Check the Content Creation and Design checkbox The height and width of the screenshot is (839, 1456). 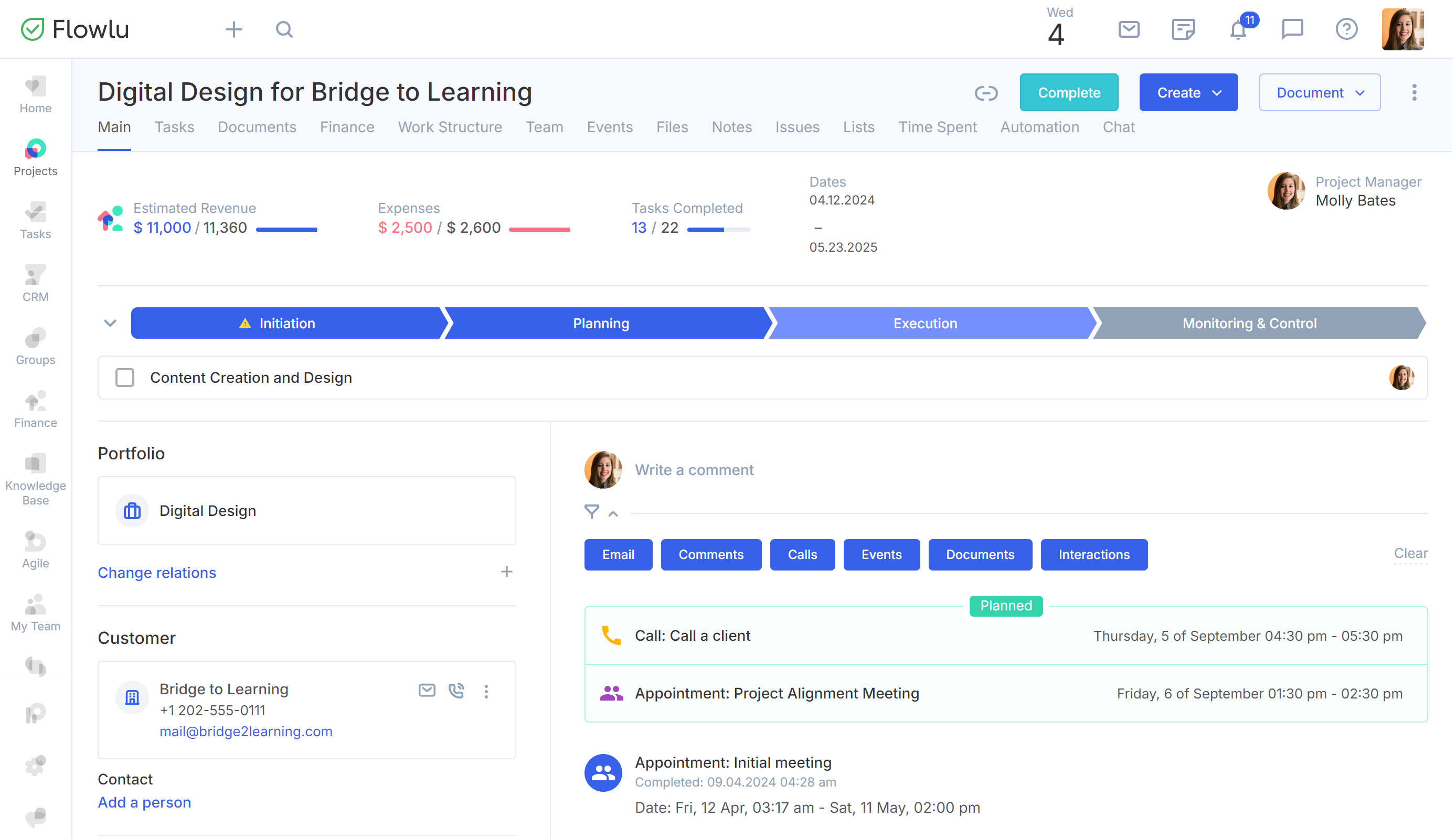[x=125, y=378]
